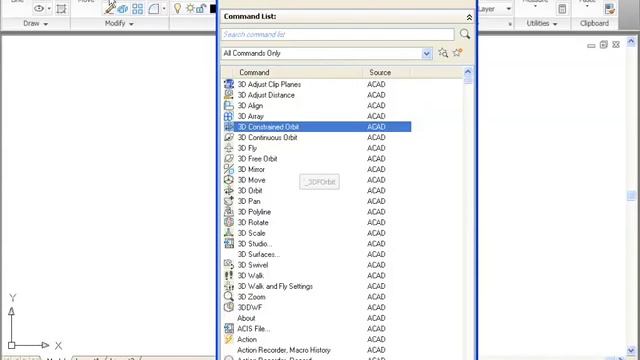640x360 pixels.
Task: Select the About command row
Action: click(317, 318)
